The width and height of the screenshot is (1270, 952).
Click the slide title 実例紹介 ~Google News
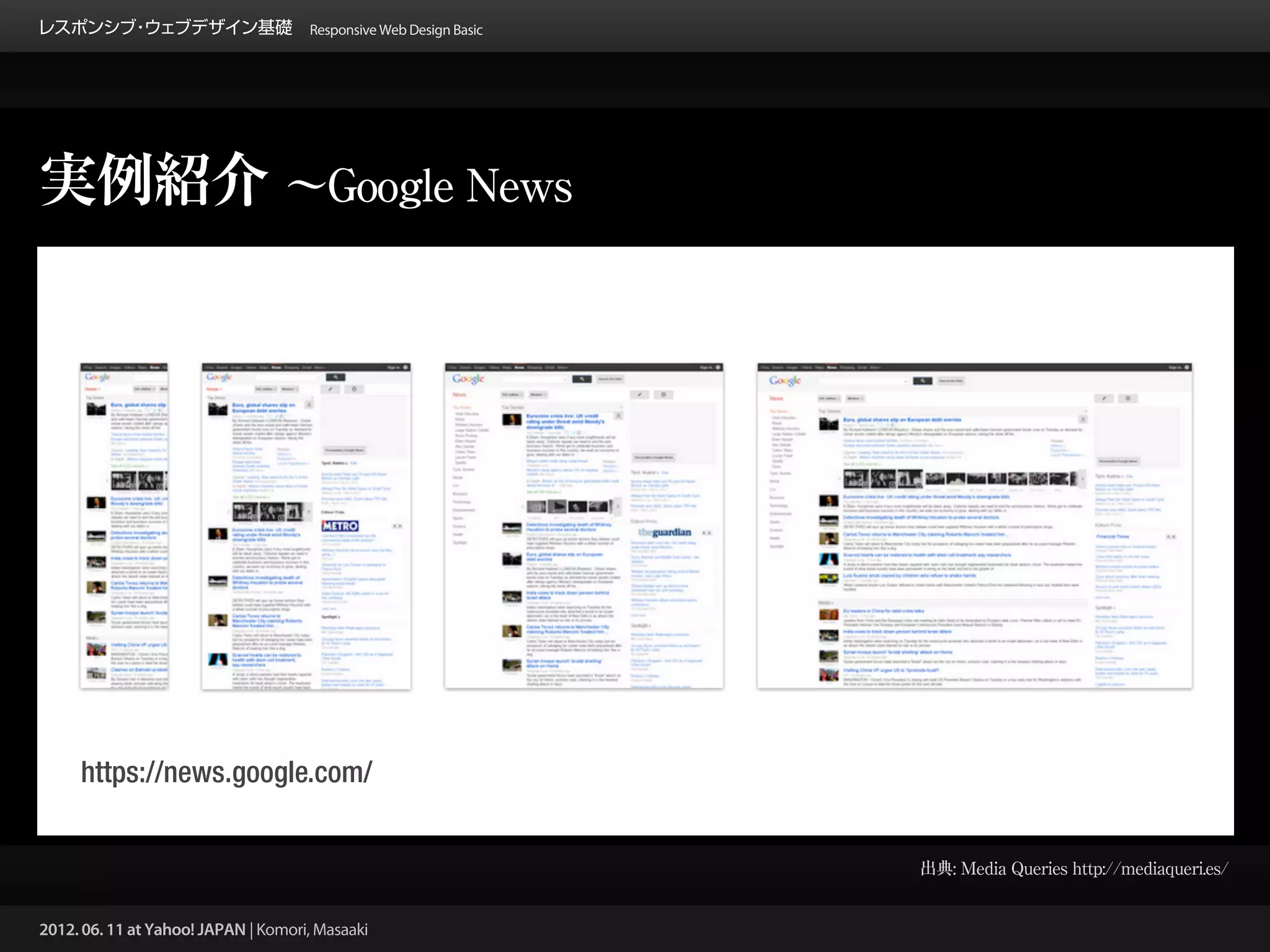(306, 181)
